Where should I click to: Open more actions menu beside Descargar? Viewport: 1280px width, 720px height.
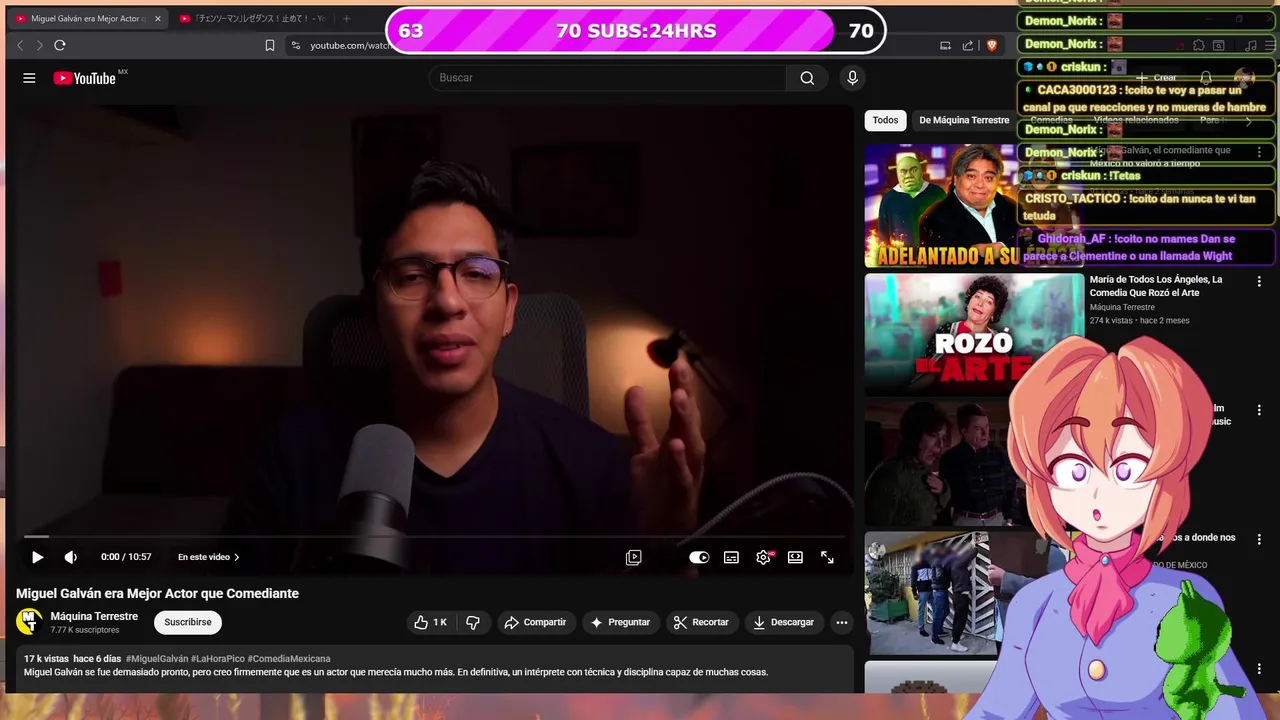click(842, 622)
